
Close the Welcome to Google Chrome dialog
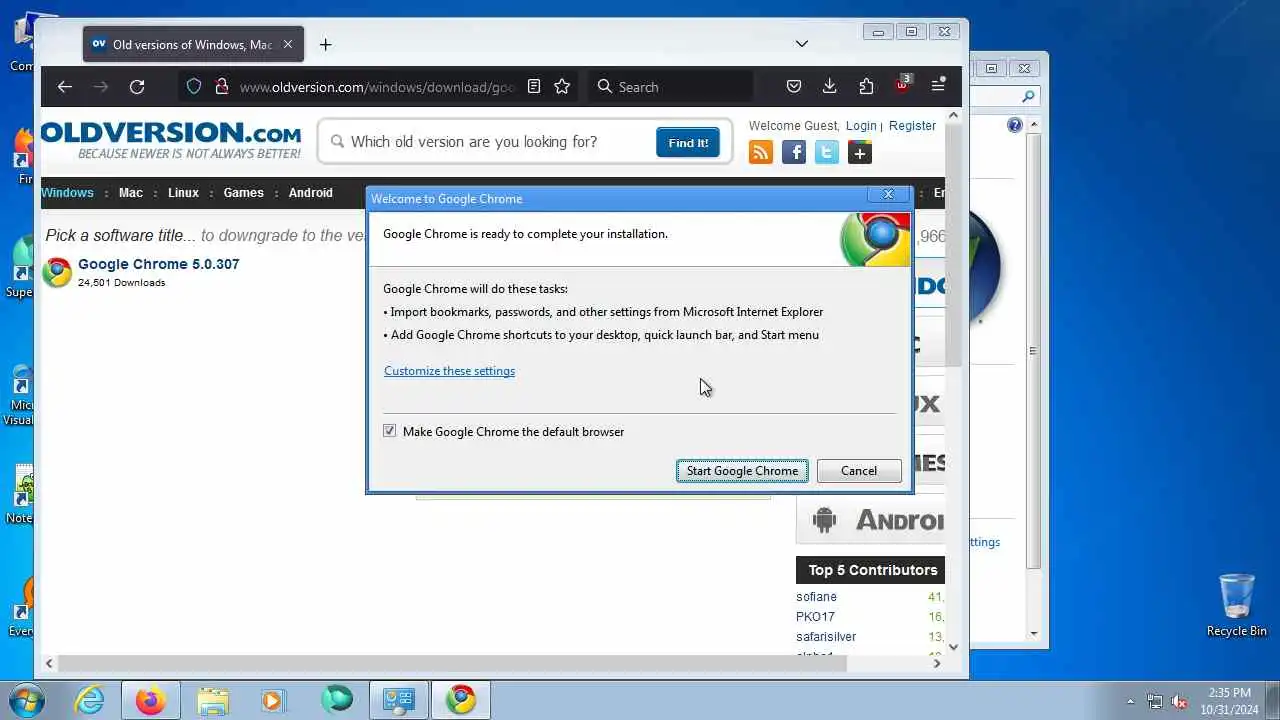click(x=888, y=195)
